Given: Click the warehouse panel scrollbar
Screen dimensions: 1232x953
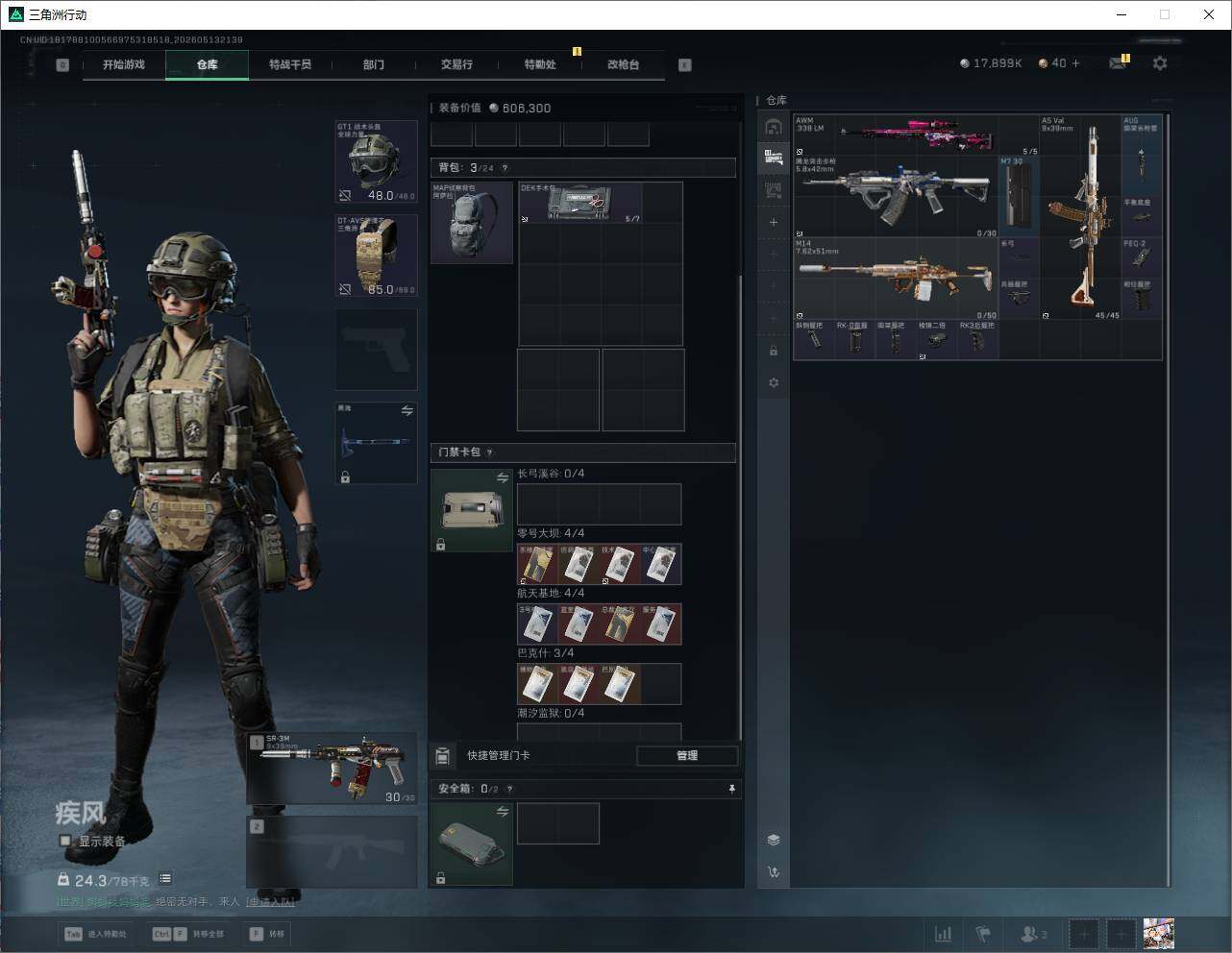Looking at the screenshot, I should coord(1169,500).
